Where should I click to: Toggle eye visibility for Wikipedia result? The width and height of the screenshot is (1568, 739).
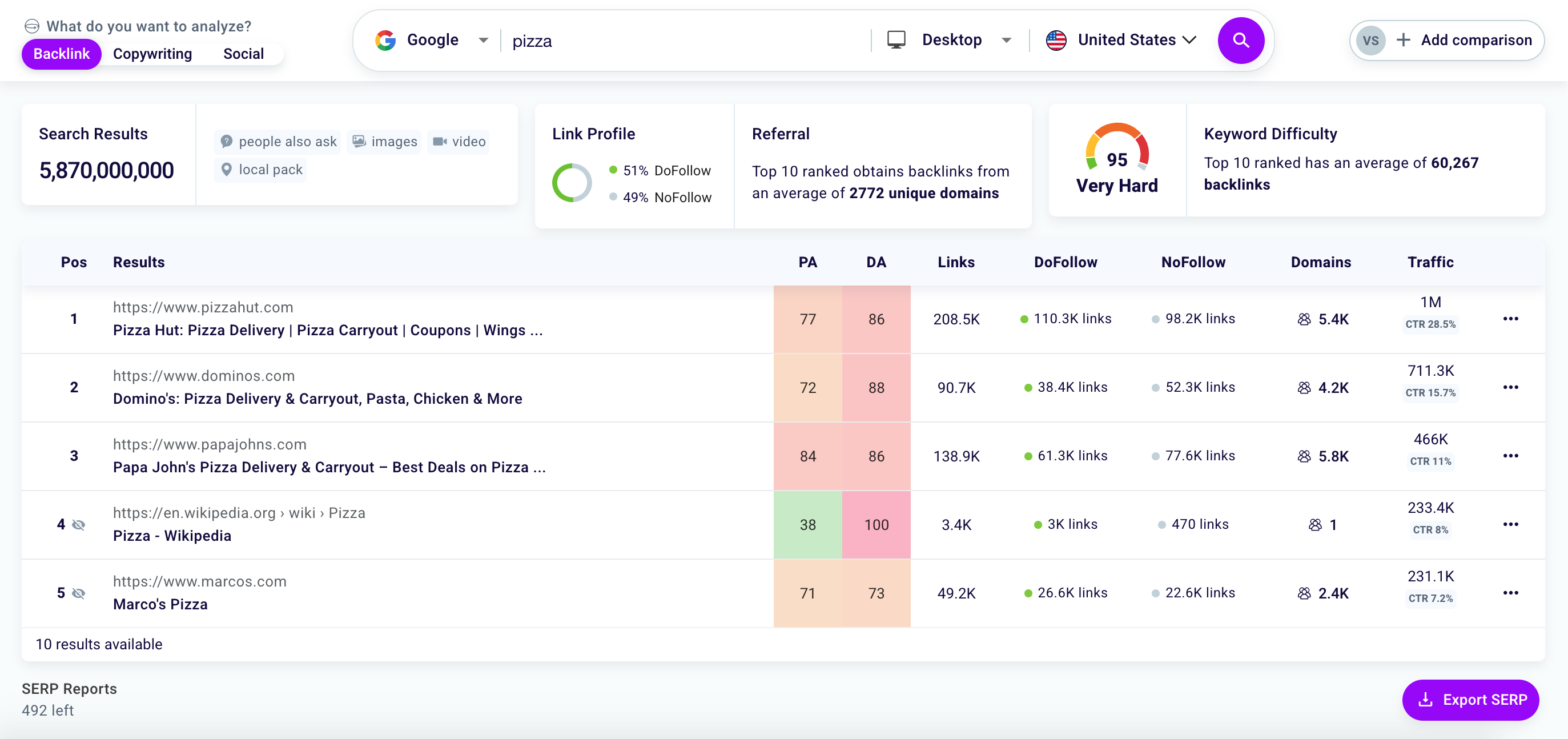pyautogui.click(x=79, y=525)
